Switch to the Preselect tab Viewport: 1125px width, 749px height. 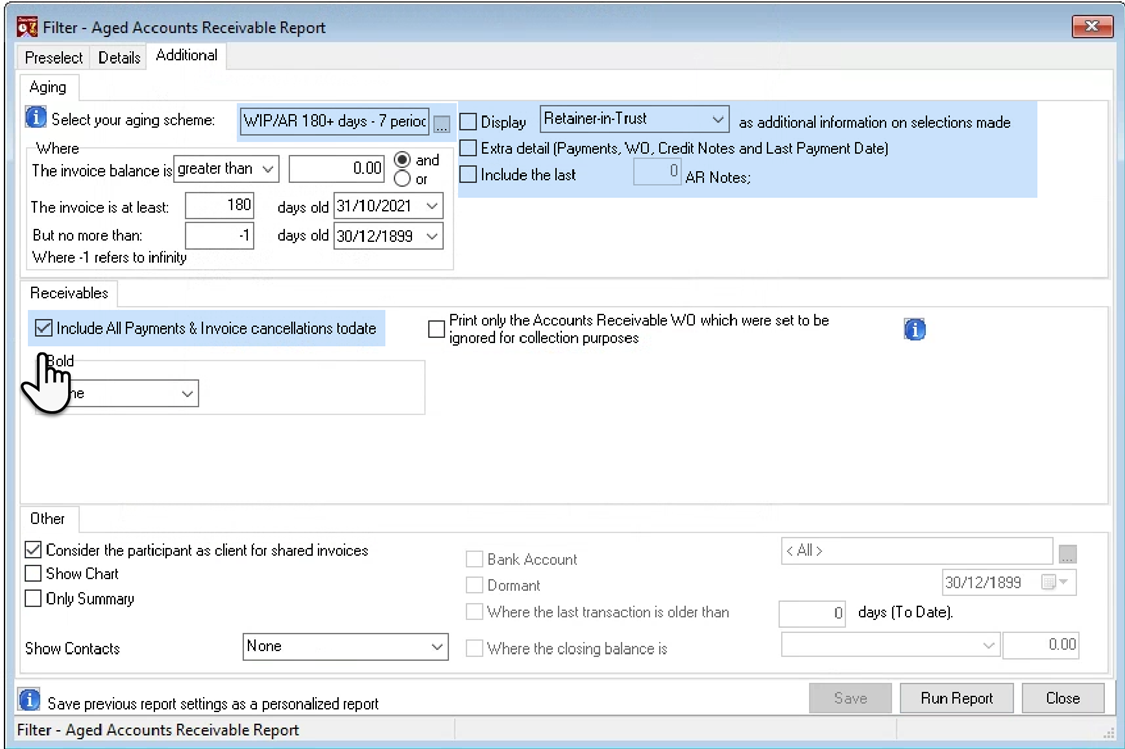click(x=54, y=57)
